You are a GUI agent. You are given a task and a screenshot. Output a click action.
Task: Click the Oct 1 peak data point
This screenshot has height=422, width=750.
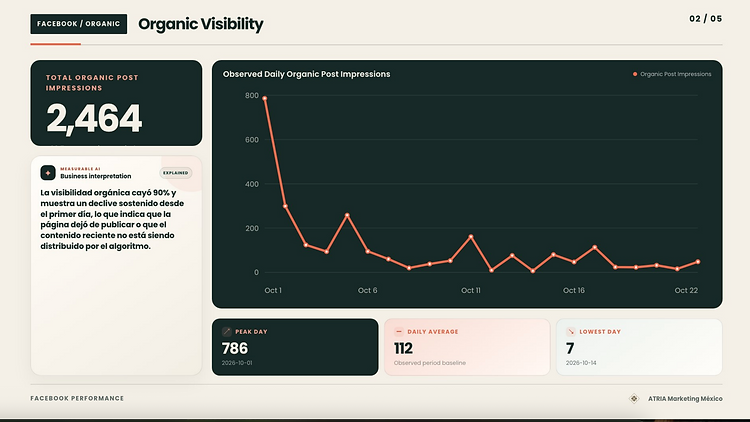[x=265, y=99]
